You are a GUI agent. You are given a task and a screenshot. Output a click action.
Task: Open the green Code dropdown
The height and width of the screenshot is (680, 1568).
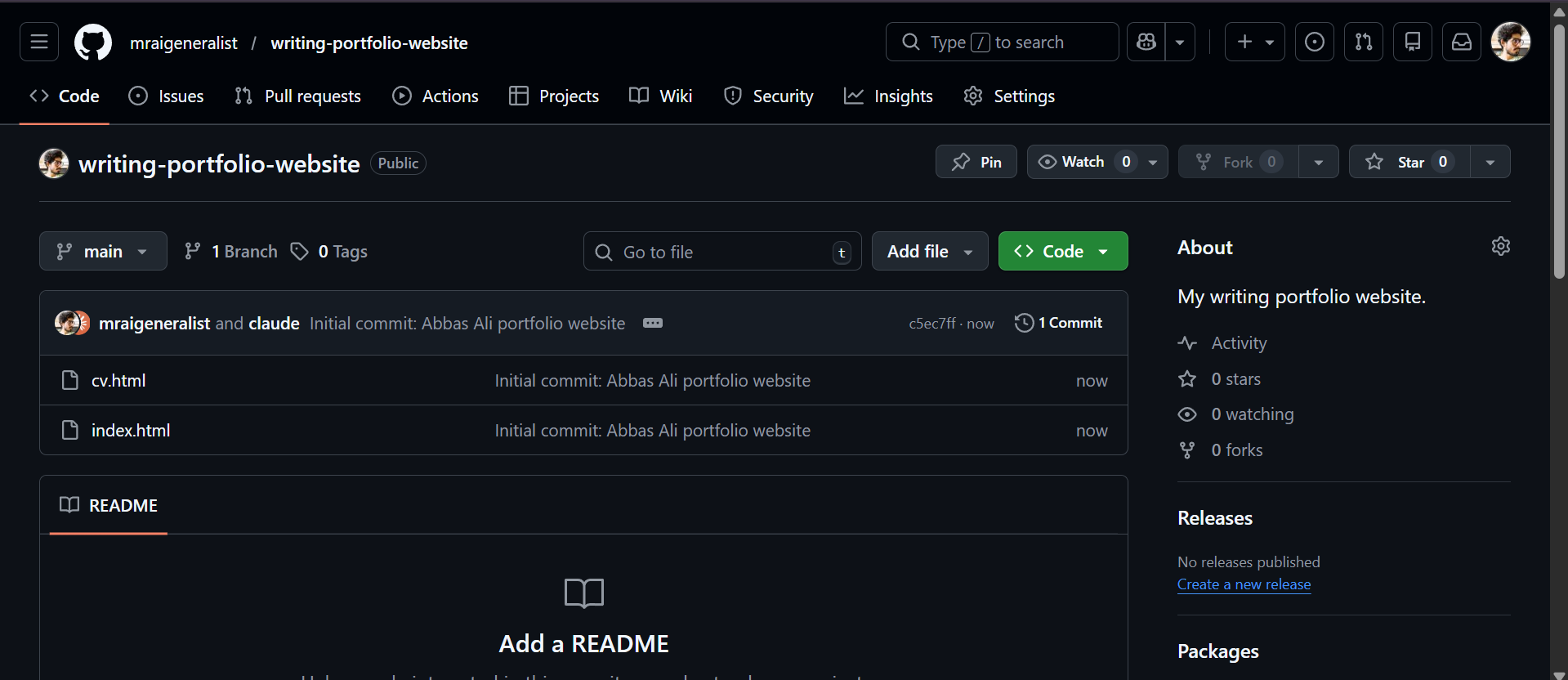click(1063, 251)
